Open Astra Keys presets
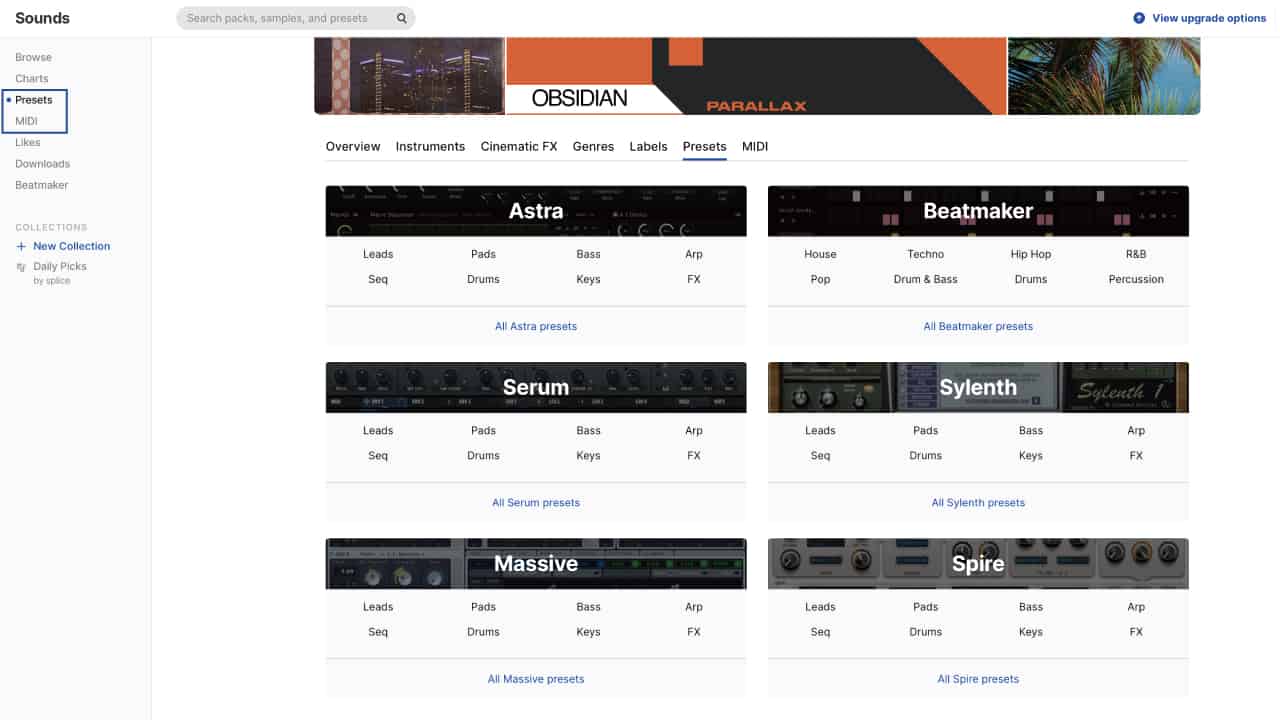 pyautogui.click(x=589, y=279)
